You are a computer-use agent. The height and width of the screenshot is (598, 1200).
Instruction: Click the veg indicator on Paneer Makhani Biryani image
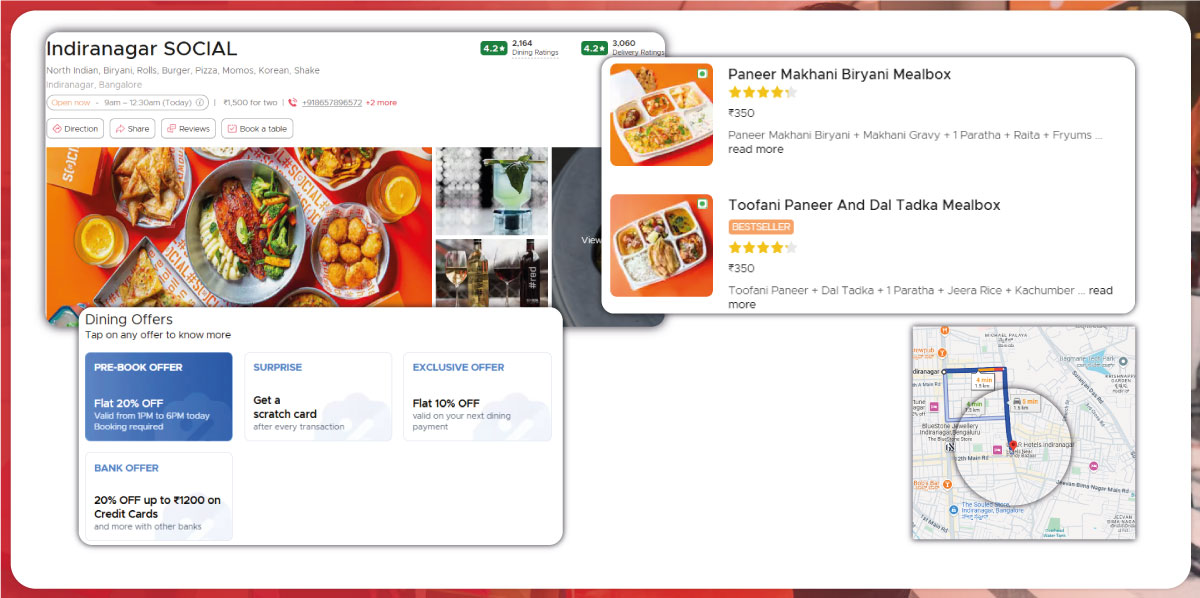tap(702, 74)
